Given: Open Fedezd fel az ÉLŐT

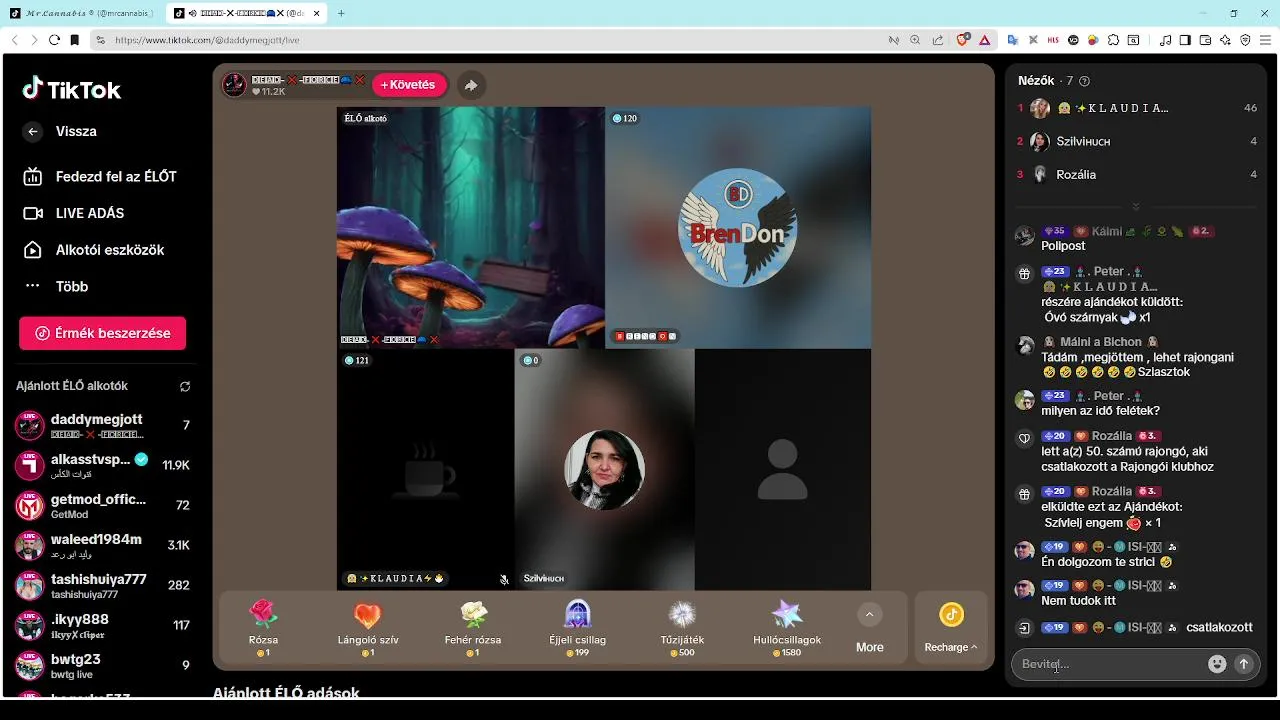Looking at the screenshot, I should coord(100,176).
